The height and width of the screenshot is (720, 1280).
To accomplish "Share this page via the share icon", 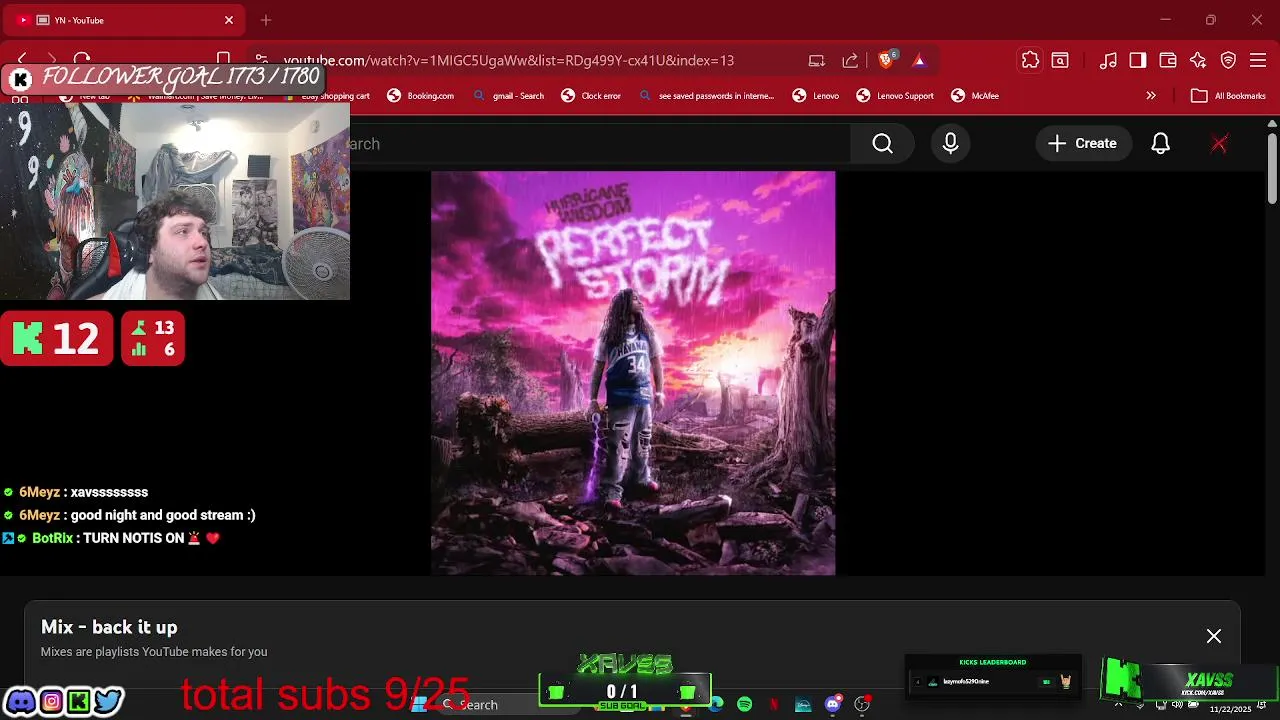I will click(x=850, y=60).
